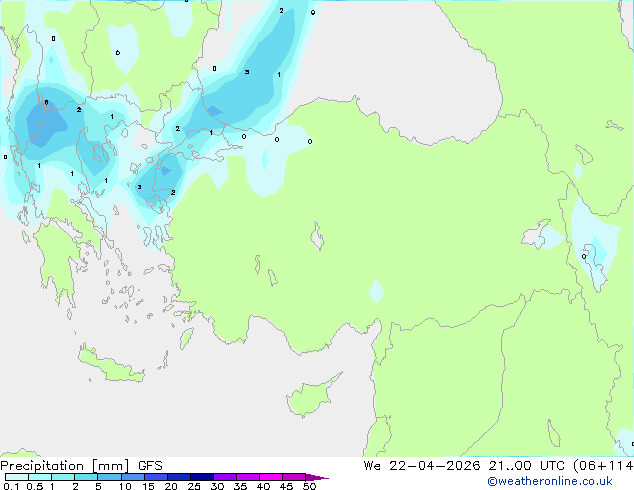Click the 45–50 mm legend color swatch
Viewport: 634px width, 490px height.
coord(294,477)
